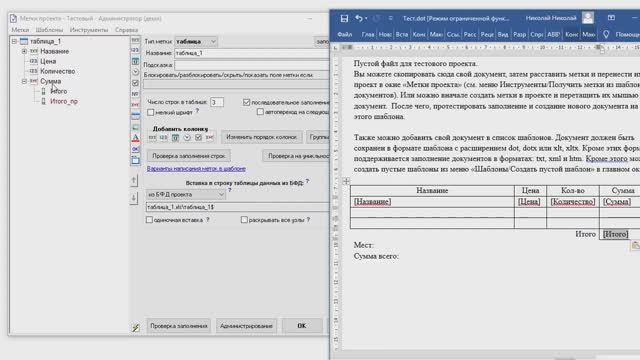Open Ribbon Display Options in Word title bar

[611, 18]
